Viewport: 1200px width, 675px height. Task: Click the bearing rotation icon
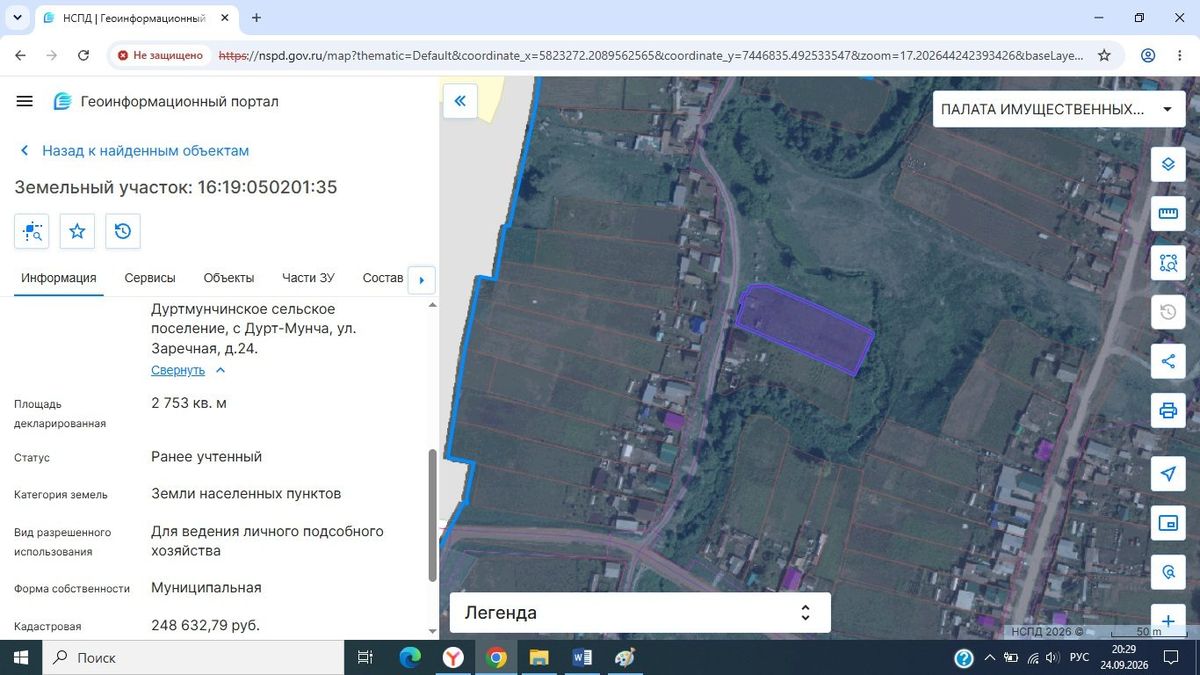[1168, 572]
